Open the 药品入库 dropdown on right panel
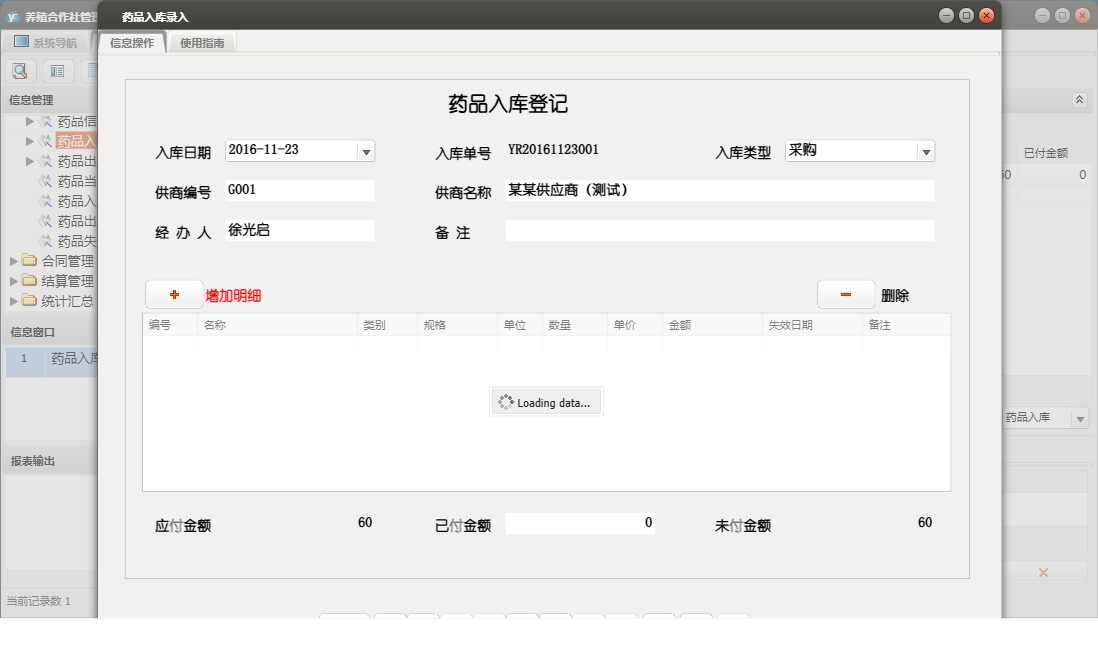The height and width of the screenshot is (655, 1098). [1082, 418]
